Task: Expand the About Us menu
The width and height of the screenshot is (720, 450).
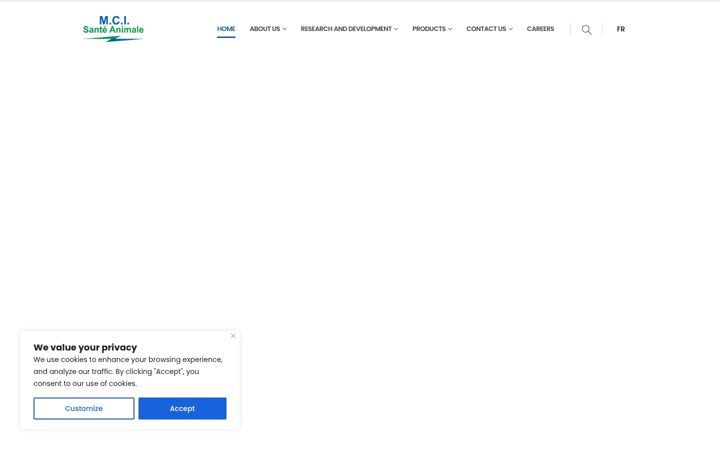Action: pos(268,28)
